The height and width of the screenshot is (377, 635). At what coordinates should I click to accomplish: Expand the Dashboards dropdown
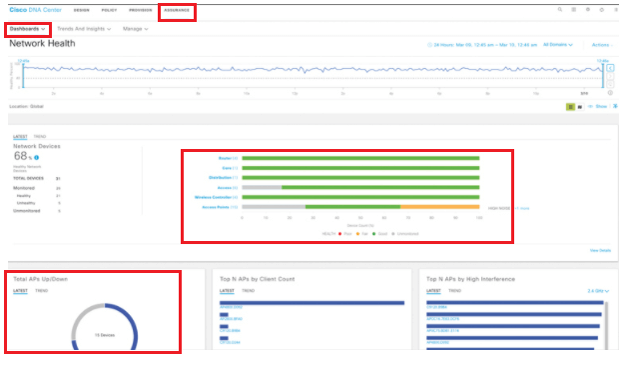click(28, 29)
